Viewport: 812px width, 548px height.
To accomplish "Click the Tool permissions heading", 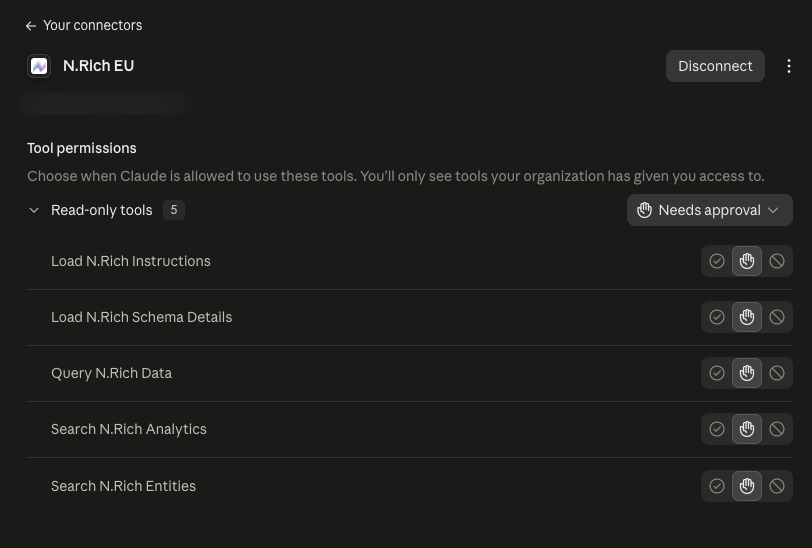I will 82,149.
